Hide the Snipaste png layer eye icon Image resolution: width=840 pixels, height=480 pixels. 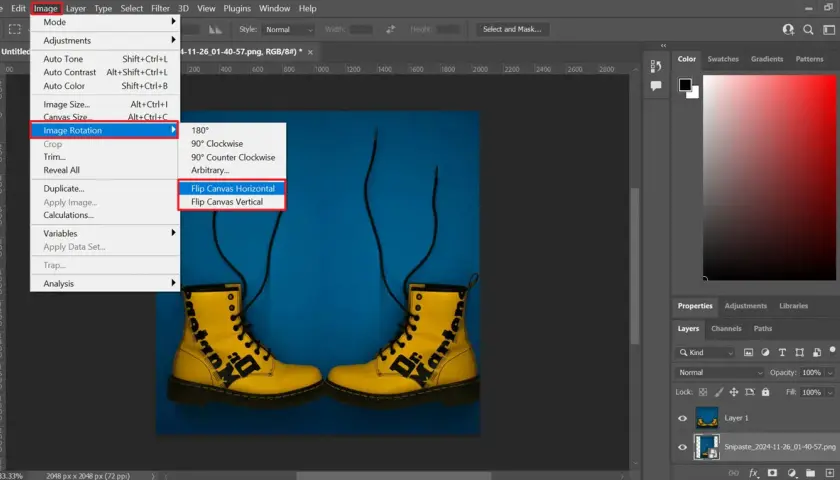tap(682, 447)
